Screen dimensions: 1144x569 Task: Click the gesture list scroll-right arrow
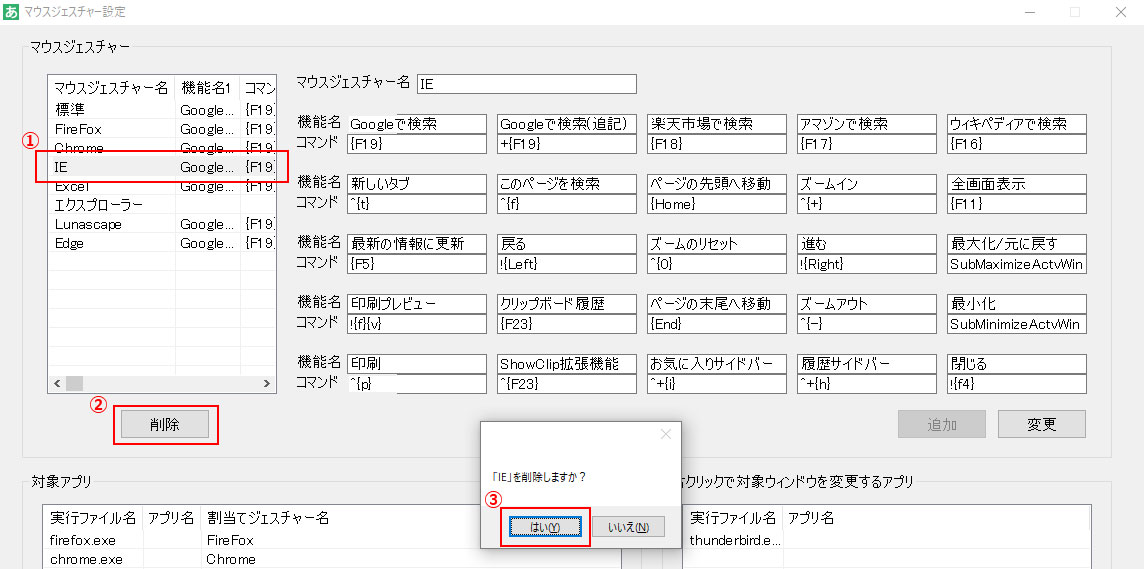pos(267,383)
